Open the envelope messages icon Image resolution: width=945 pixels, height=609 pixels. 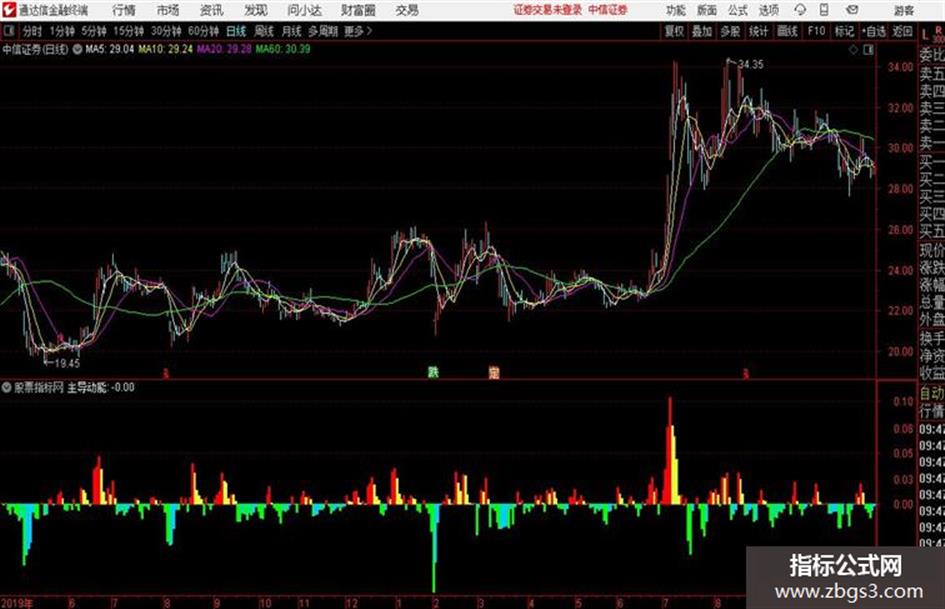[852, 10]
